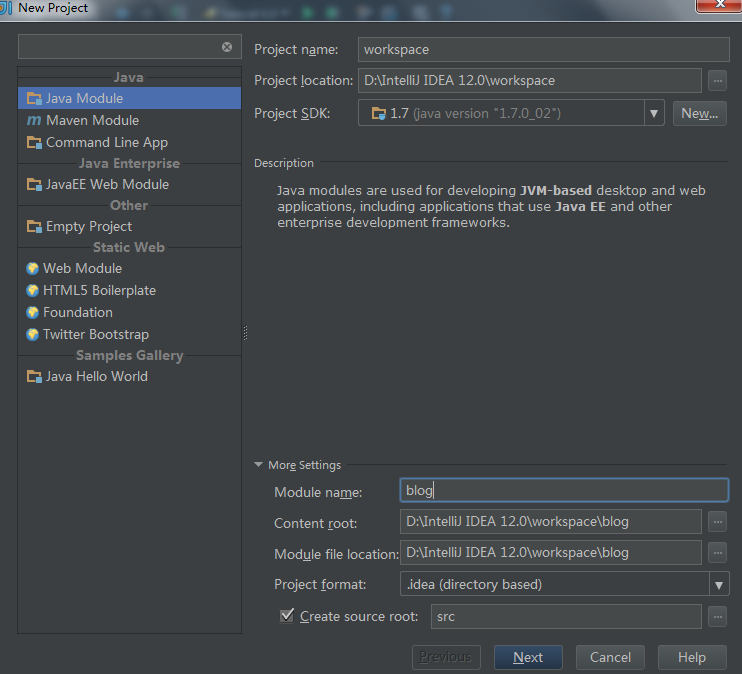
Task: Choose the HTML5 Boilerplate template
Action: tap(99, 290)
